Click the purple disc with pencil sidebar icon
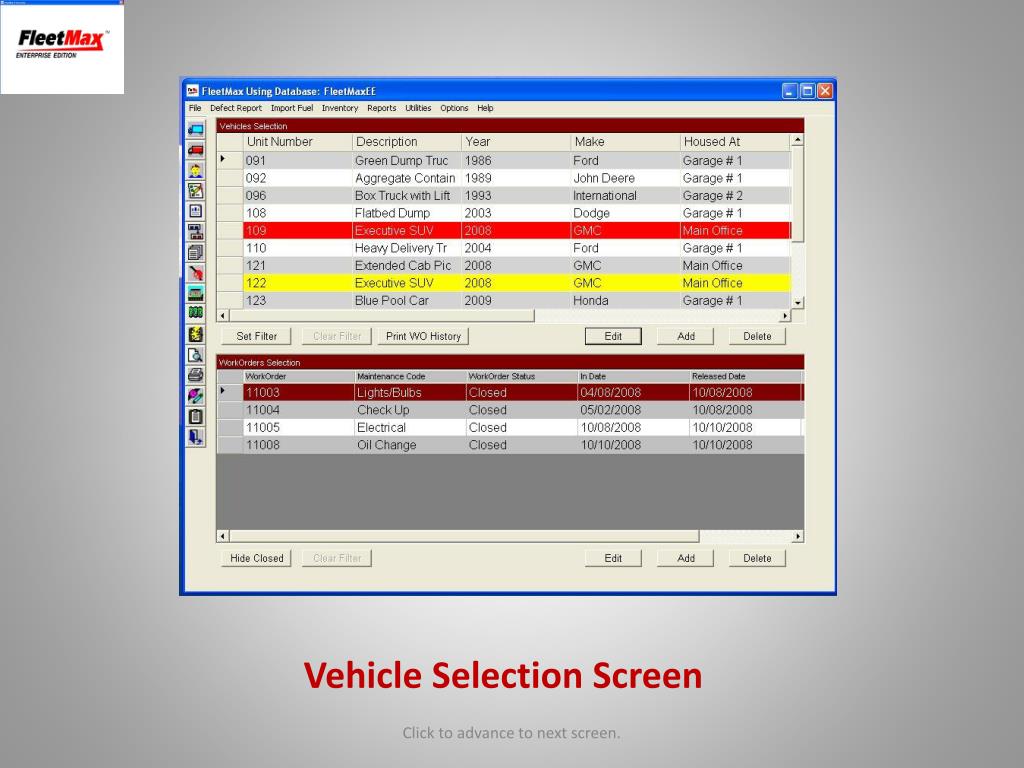 pyautogui.click(x=195, y=396)
